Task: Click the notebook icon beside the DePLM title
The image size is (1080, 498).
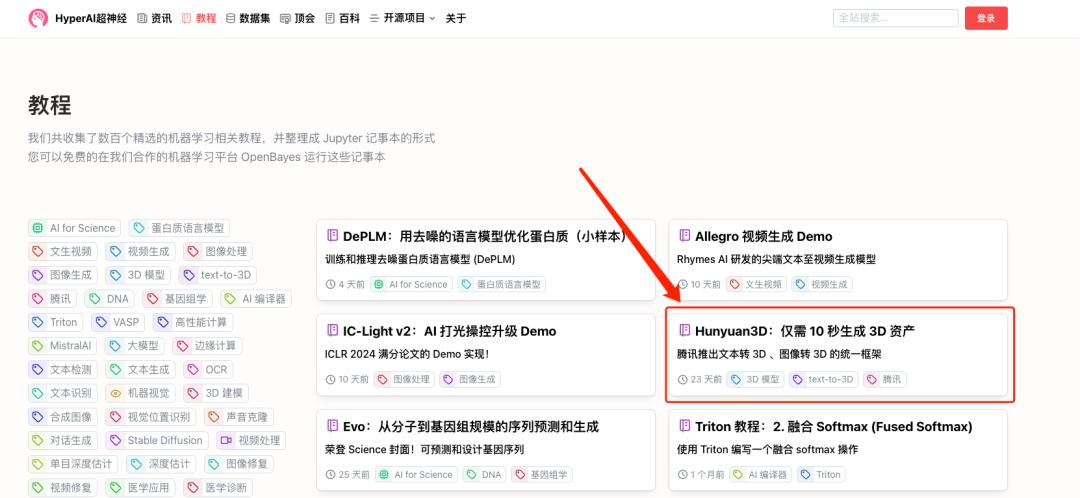Action: (x=332, y=236)
